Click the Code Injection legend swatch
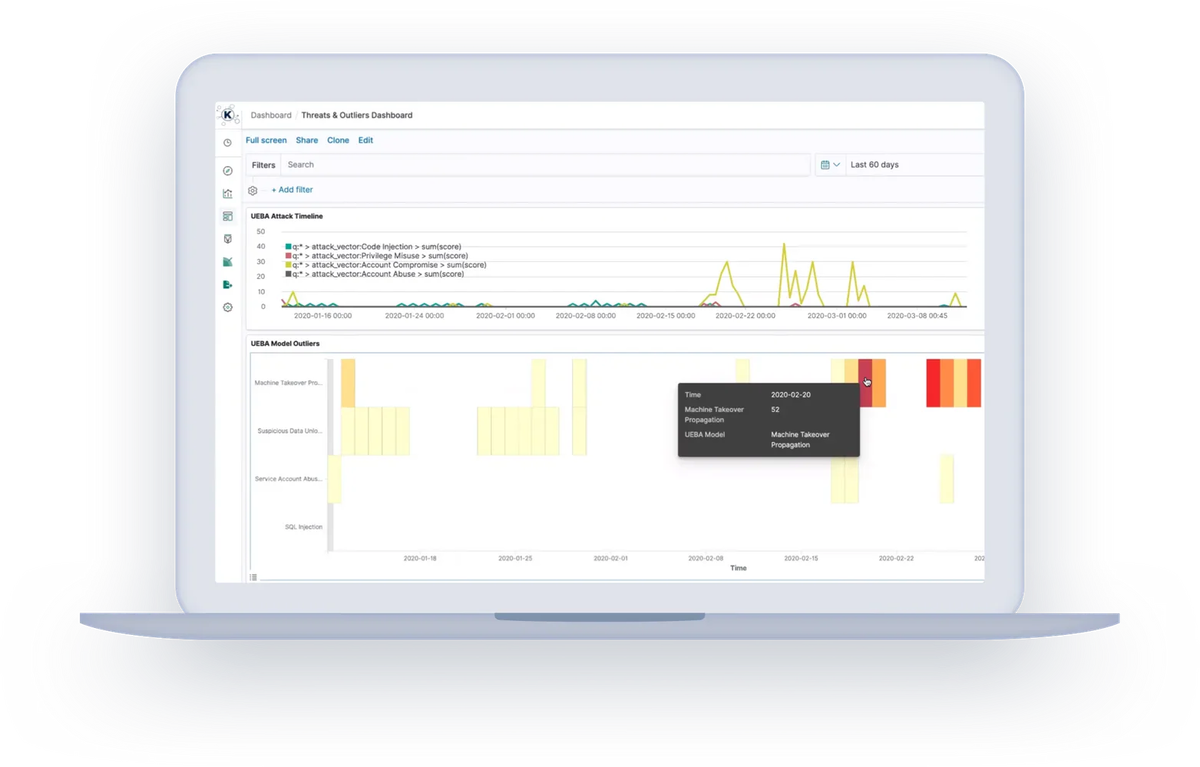 point(288,247)
